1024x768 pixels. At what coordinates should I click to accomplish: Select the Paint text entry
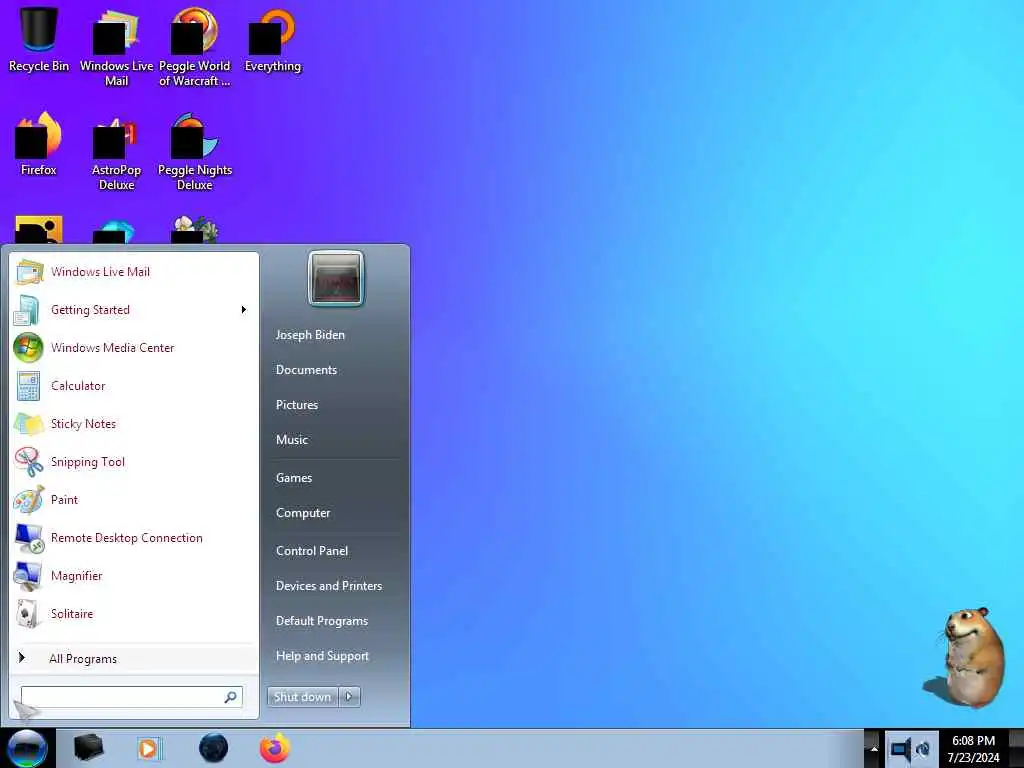coord(64,500)
